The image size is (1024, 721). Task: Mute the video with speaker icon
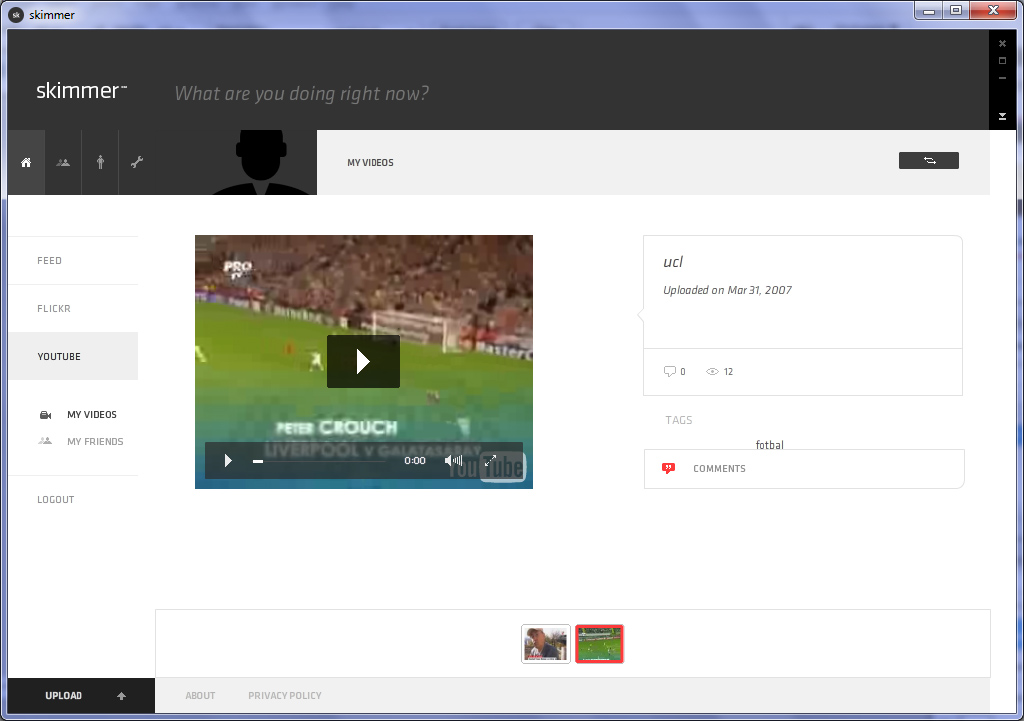453,460
